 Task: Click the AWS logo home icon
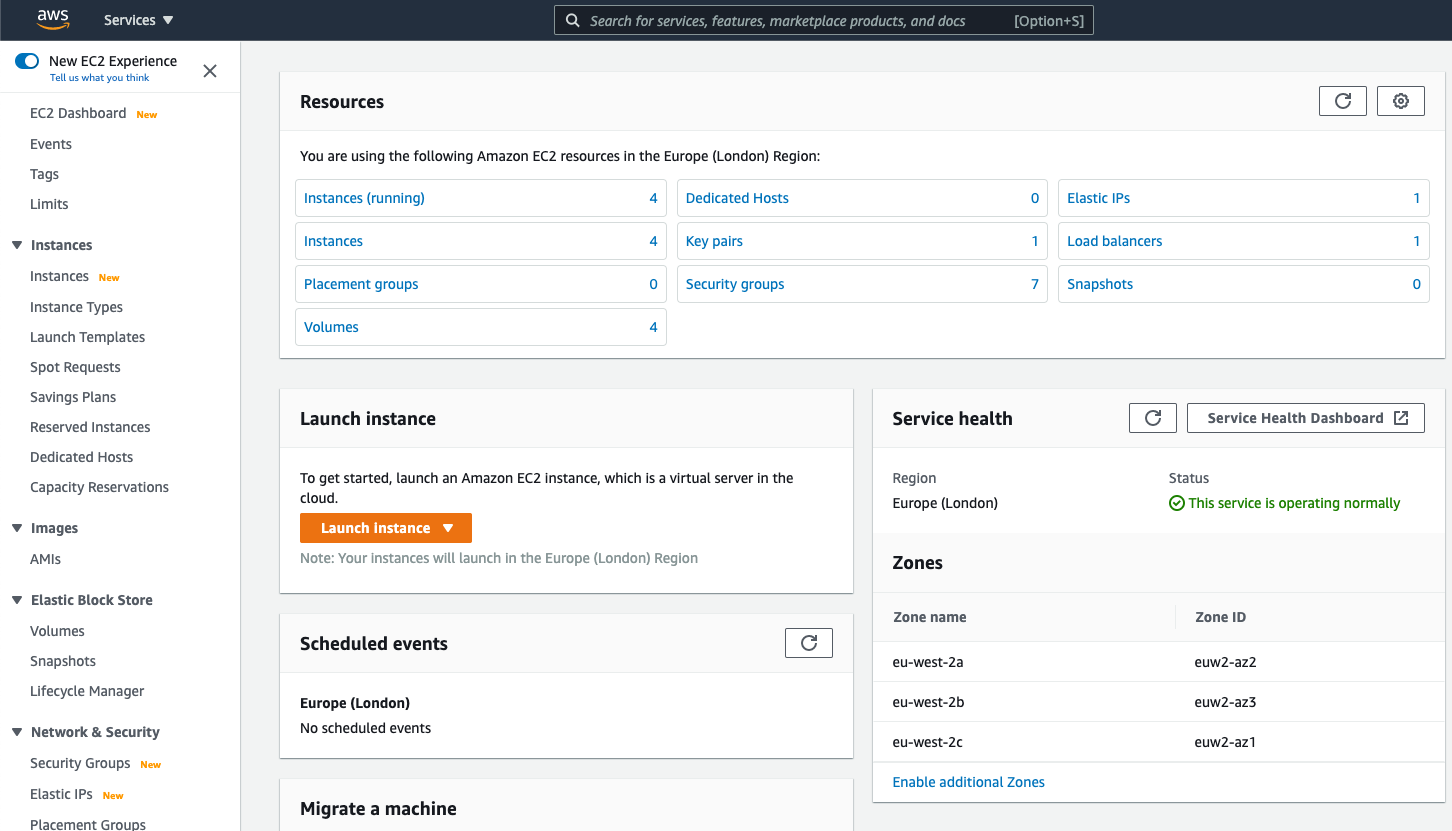pyautogui.click(x=52, y=19)
